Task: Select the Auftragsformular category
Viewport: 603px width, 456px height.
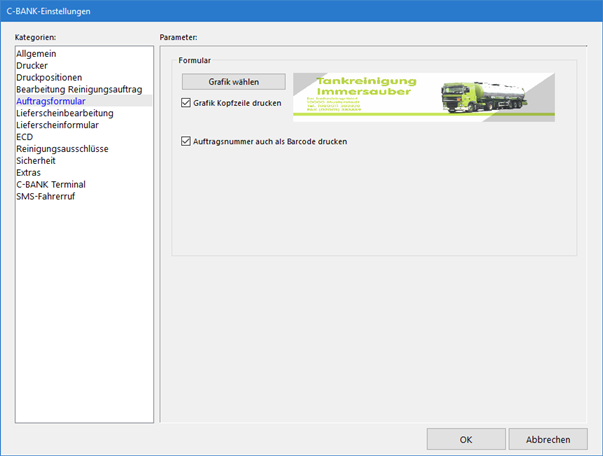Action: pos(51,101)
